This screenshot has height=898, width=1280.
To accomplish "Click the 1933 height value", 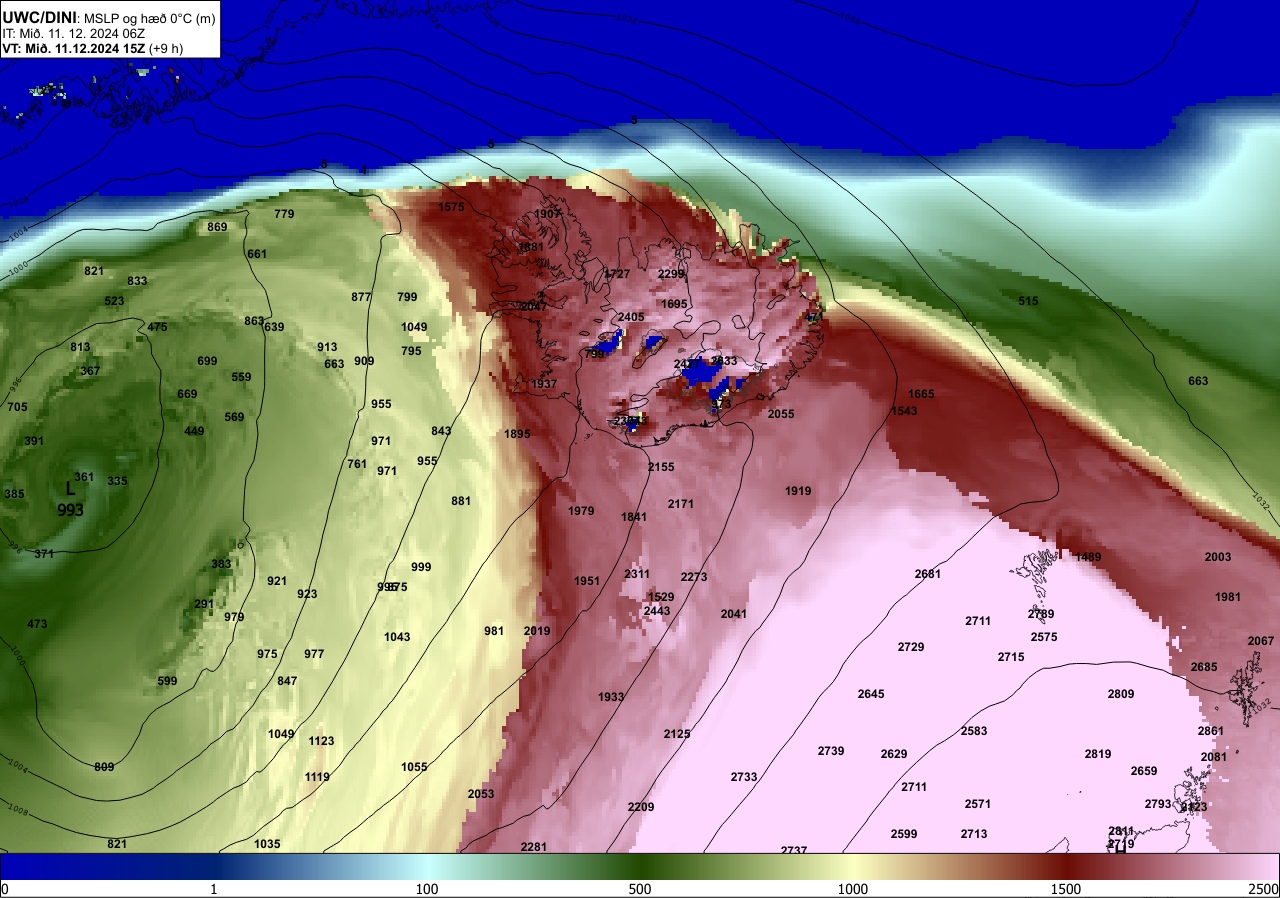I will pos(611,697).
